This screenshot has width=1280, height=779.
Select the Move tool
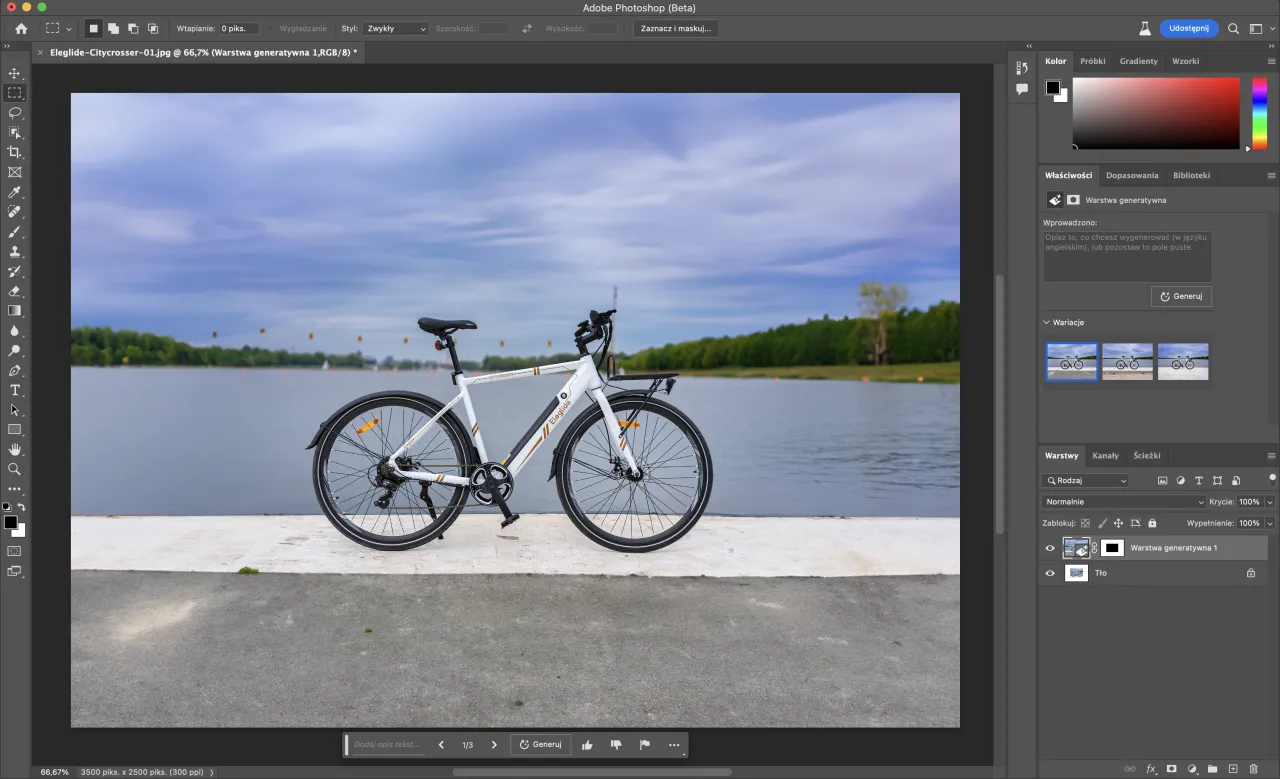(14, 72)
